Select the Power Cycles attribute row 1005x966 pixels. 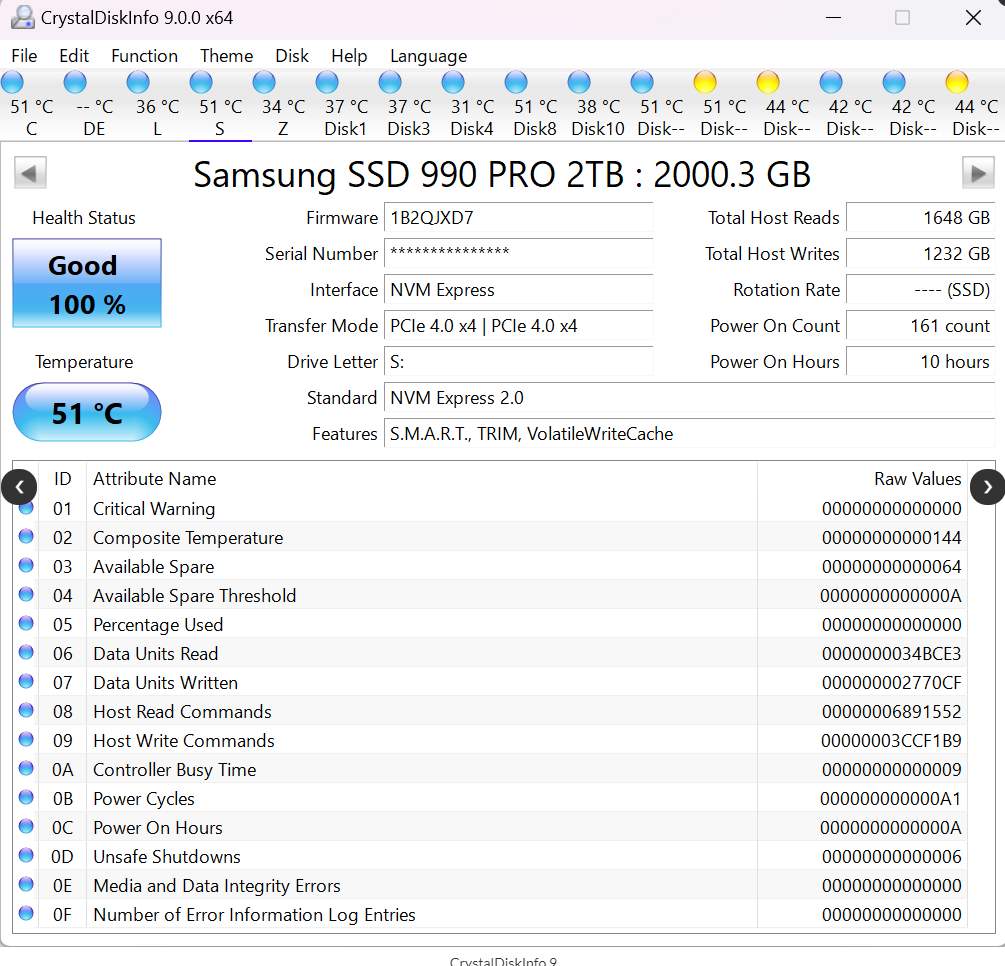pyautogui.click(x=490, y=799)
